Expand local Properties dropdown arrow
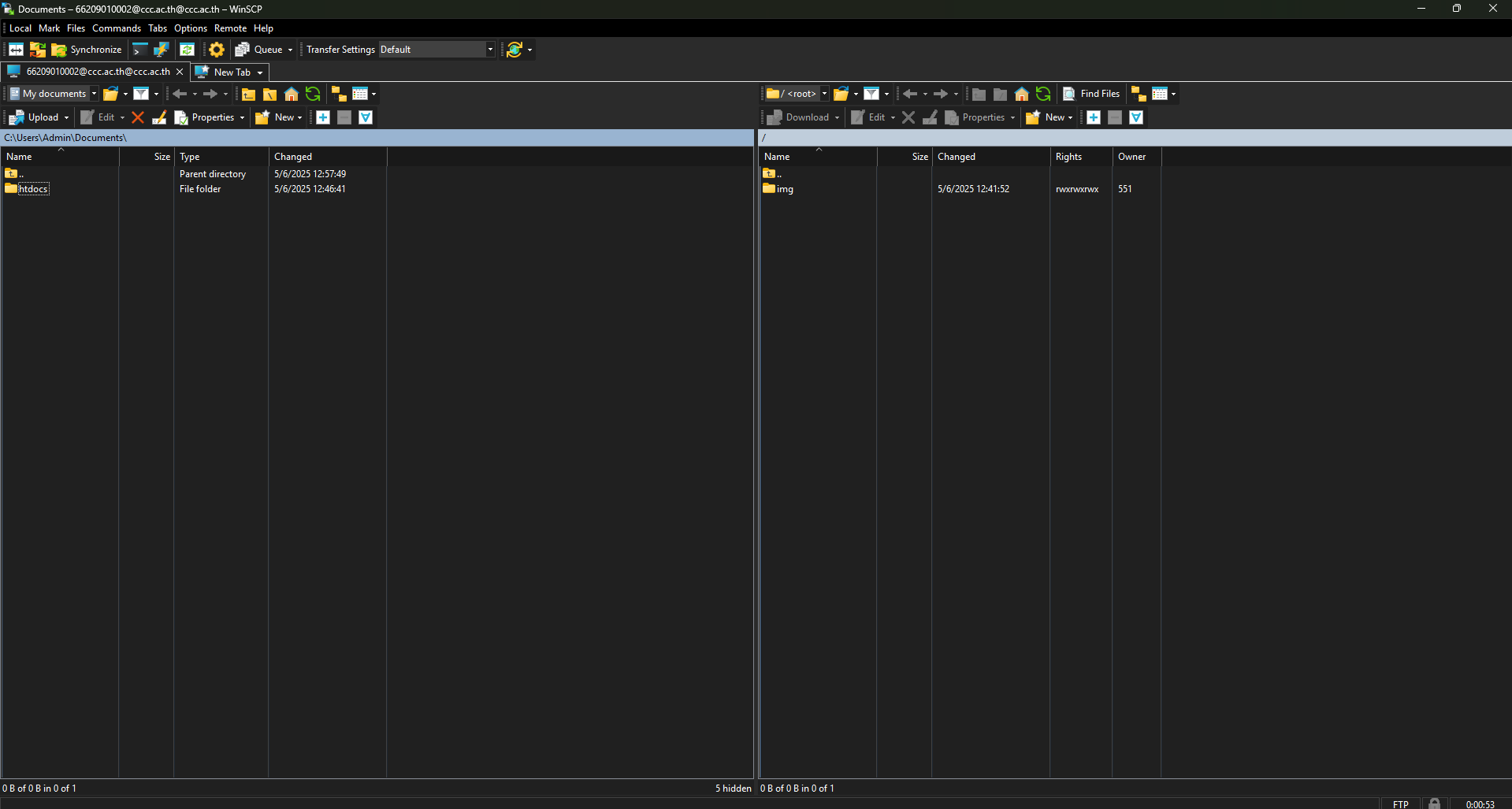The height and width of the screenshot is (809, 1512). [242, 117]
